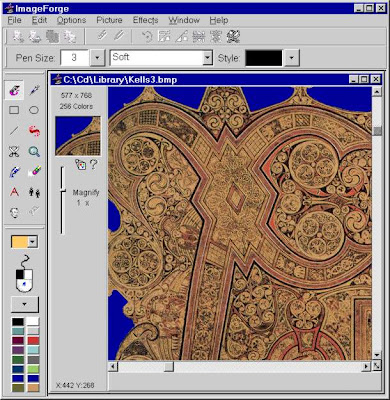Click the triangle icon in top toolbar
390x400 pixels.
[182, 36]
